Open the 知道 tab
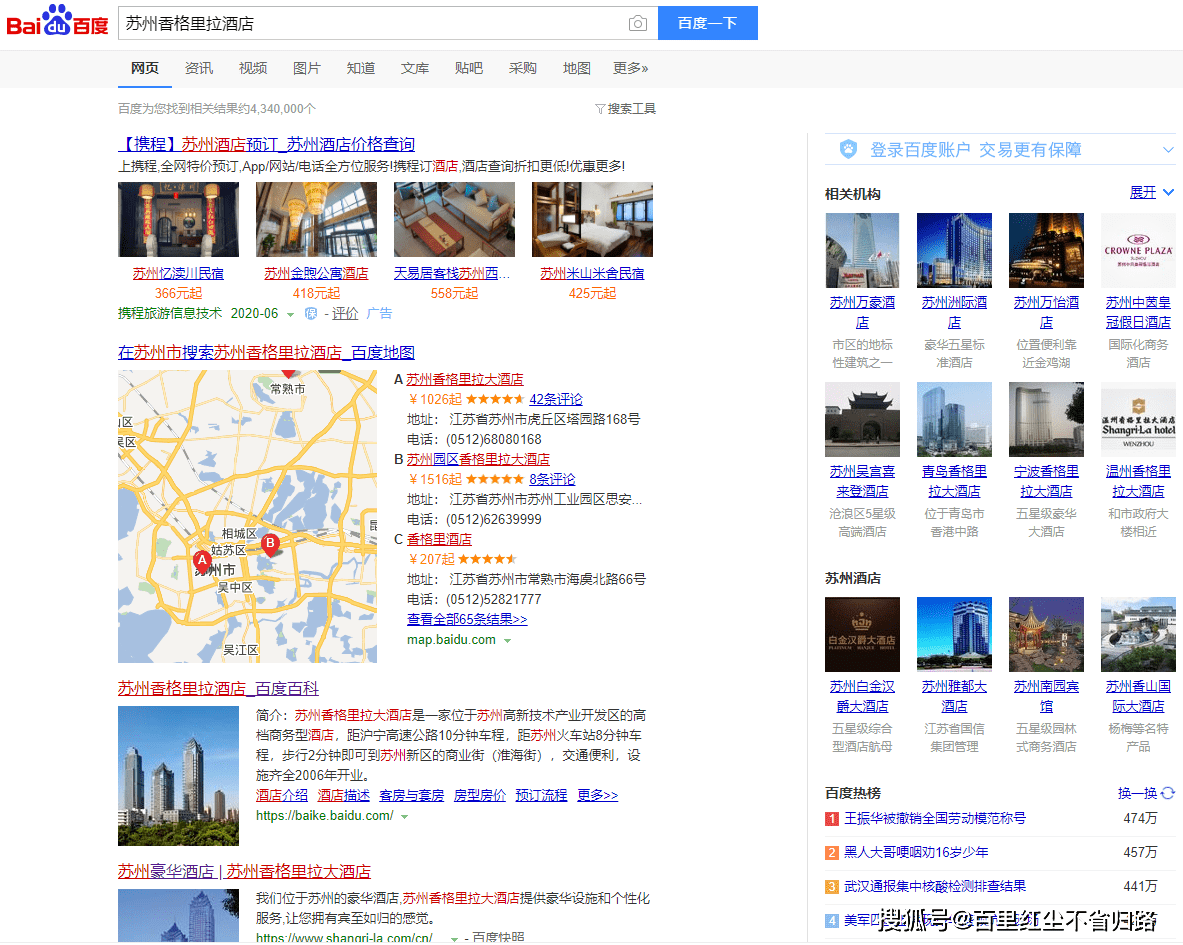Viewport: 1183px width, 945px height. coord(361,68)
